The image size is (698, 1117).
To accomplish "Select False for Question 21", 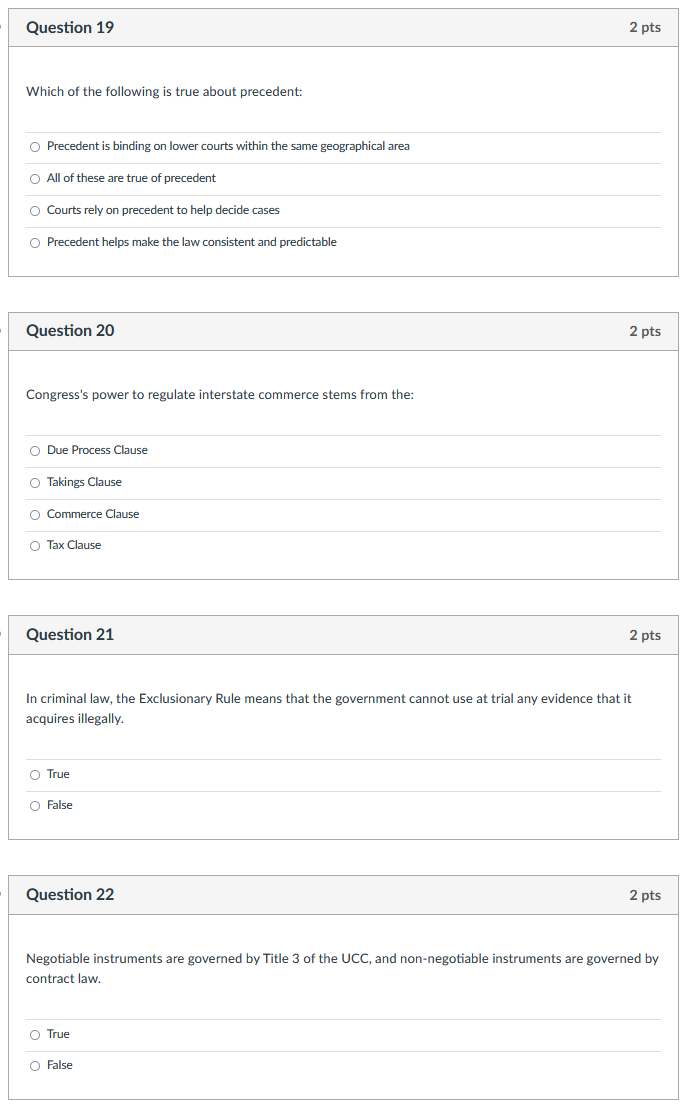I will tap(34, 805).
